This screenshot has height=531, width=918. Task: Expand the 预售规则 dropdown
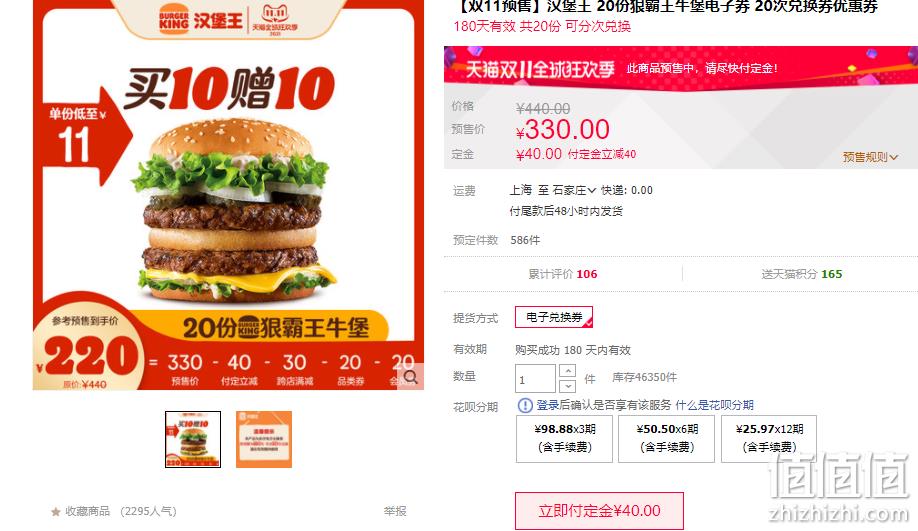(869, 157)
